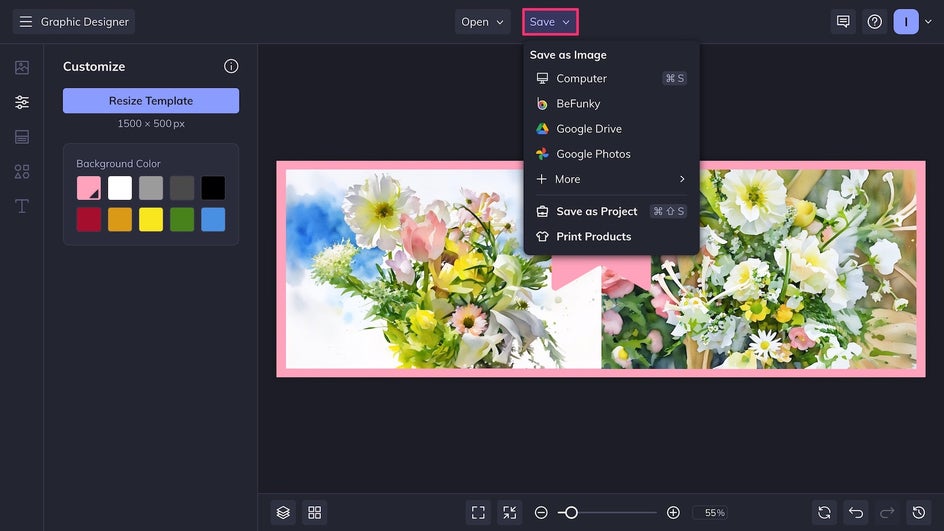The height and width of the screenshot is (531, 944).
Task: Open the Graphics shapes sidebar icon
Action: pos(22,172)
